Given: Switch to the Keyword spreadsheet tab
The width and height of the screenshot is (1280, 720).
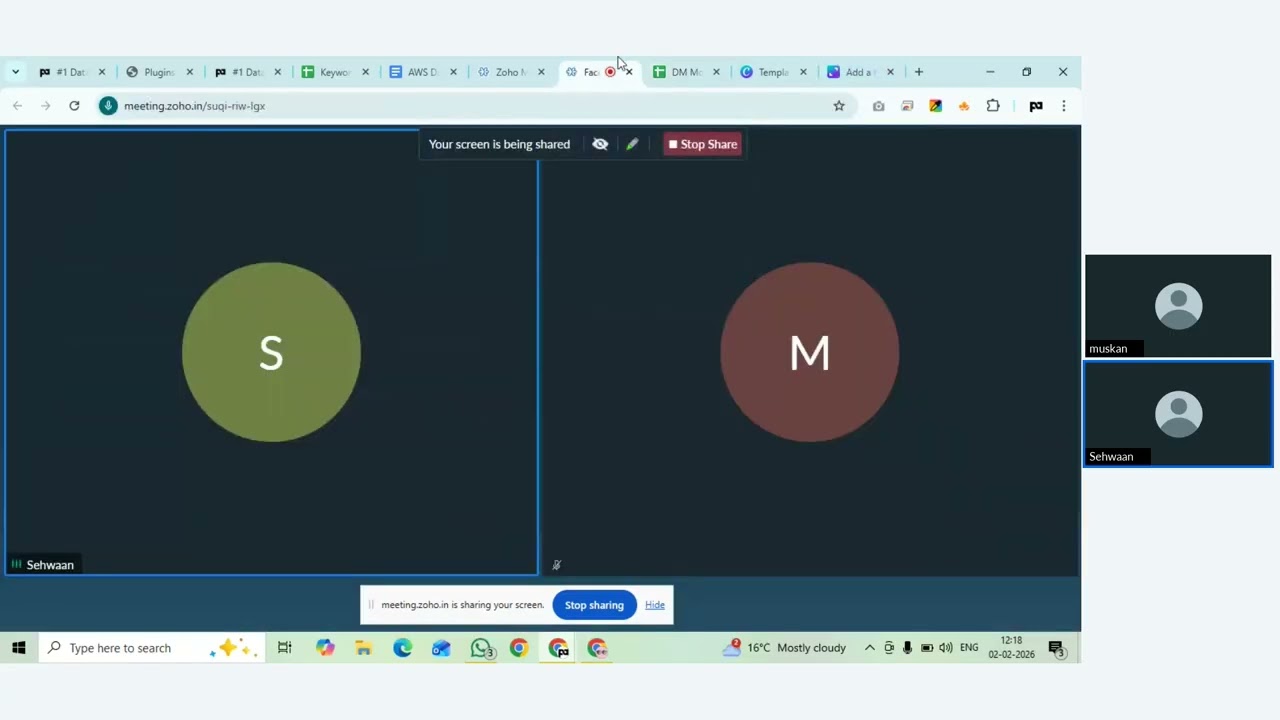Looking at the screenshot, I should [335, 72].
